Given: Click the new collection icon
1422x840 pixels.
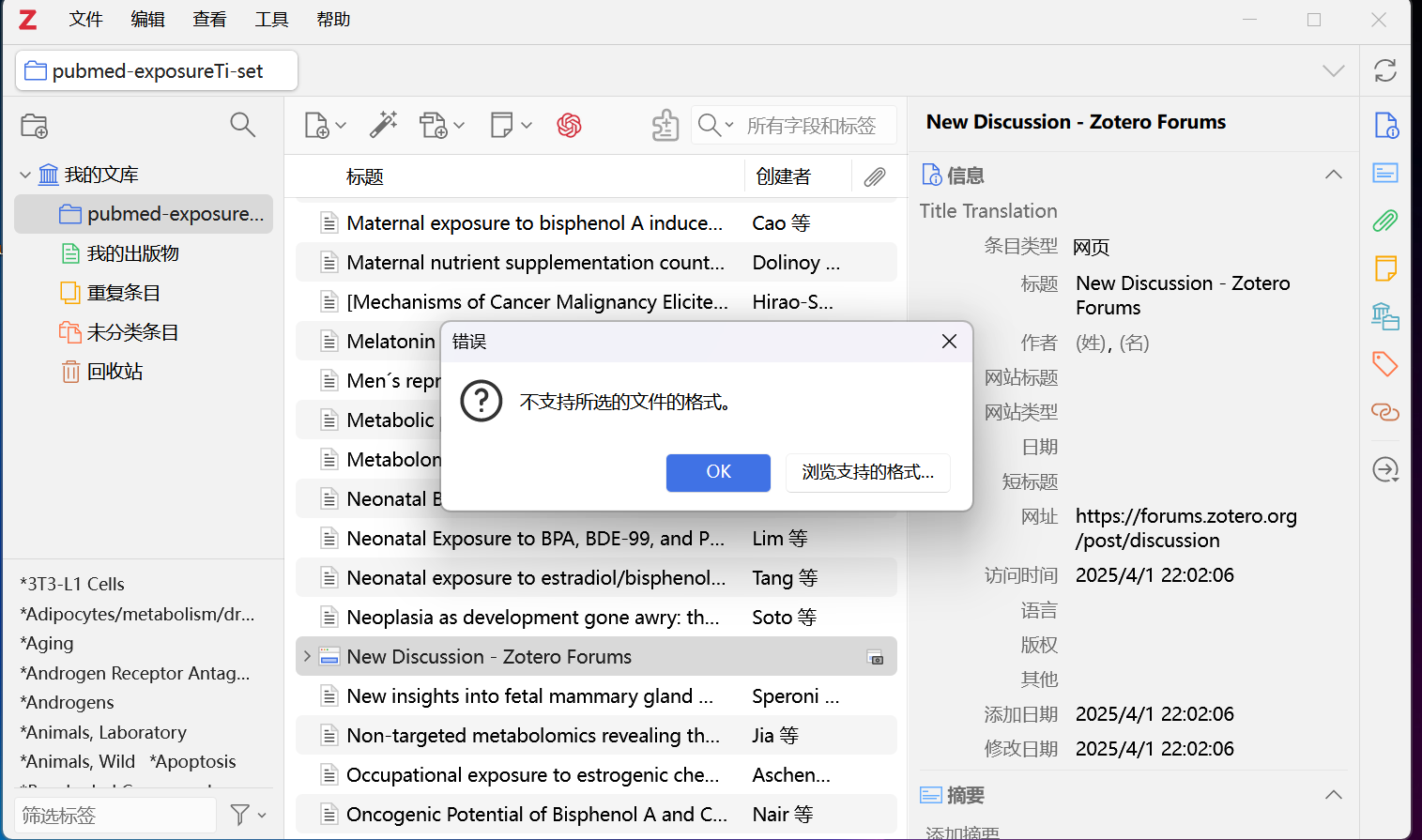Looking at the screenshot, I should pyautogui.click(x=35, y=126).
